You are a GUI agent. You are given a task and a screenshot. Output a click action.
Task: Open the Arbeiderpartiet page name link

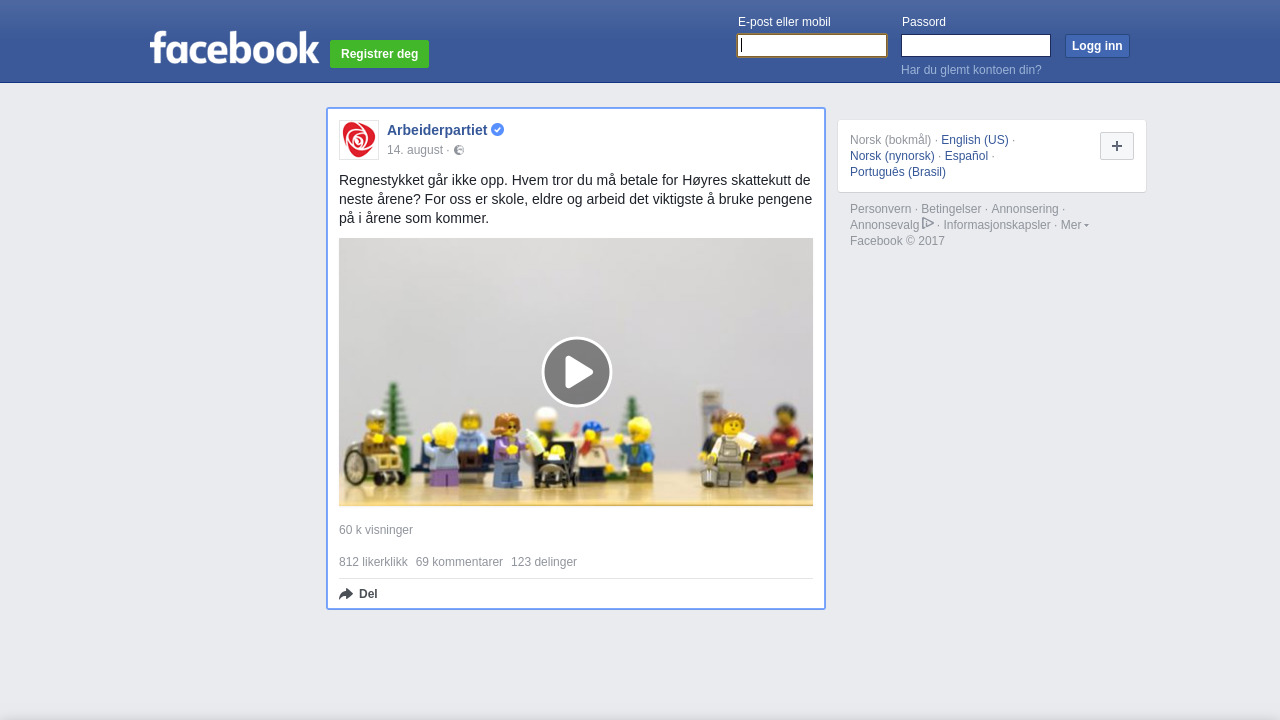pyautogui.click(x=437, y=130)
